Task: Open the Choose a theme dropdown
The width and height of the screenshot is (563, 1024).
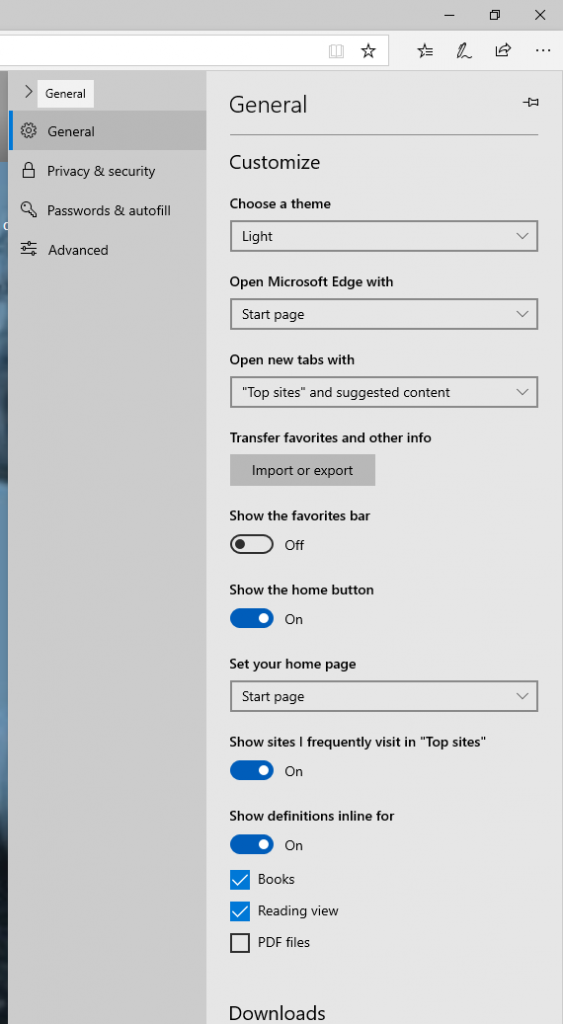Action: tap(384, 236)
